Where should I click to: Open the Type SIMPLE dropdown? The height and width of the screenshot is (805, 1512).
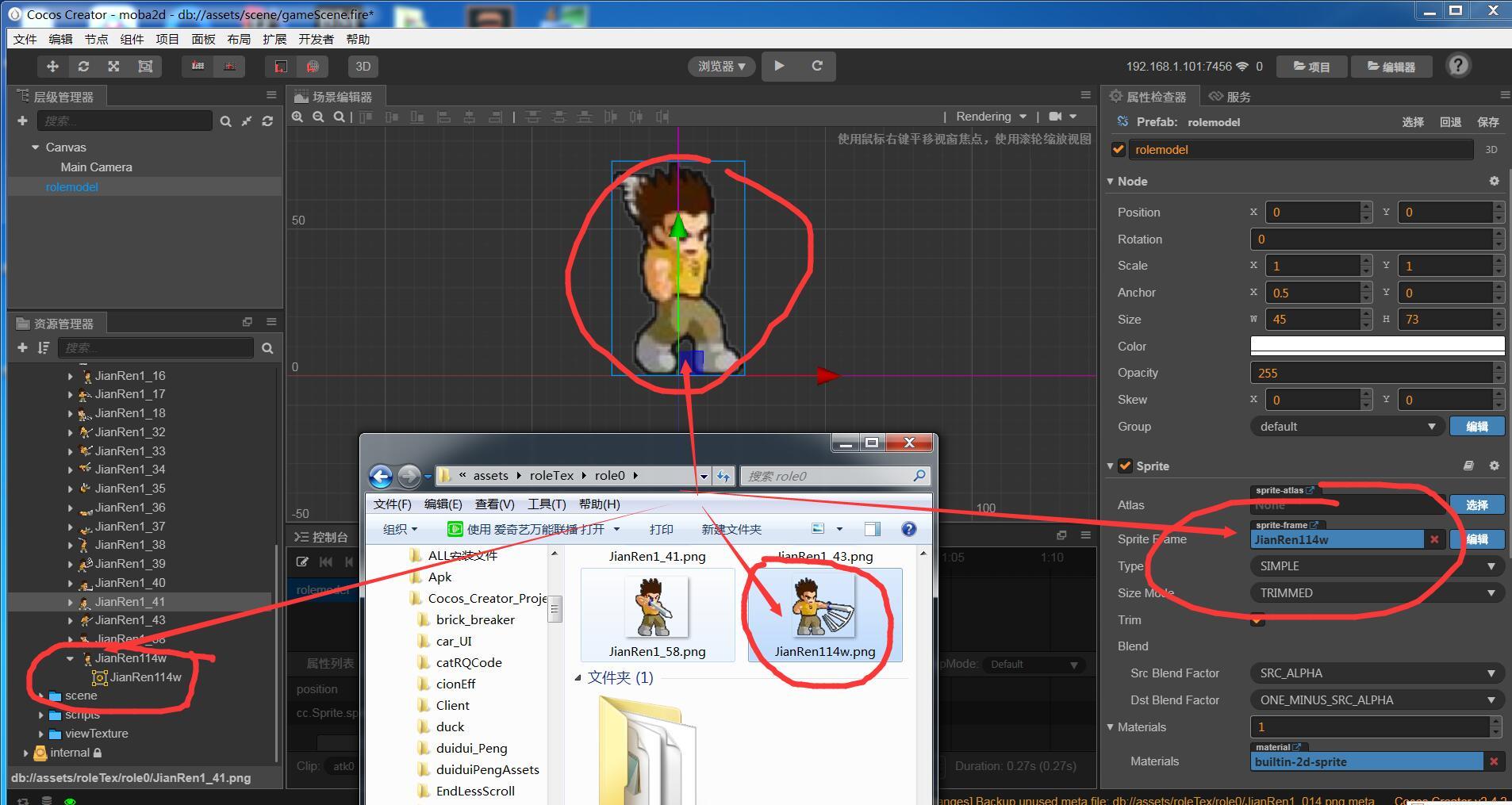(x=1377, y=566)
